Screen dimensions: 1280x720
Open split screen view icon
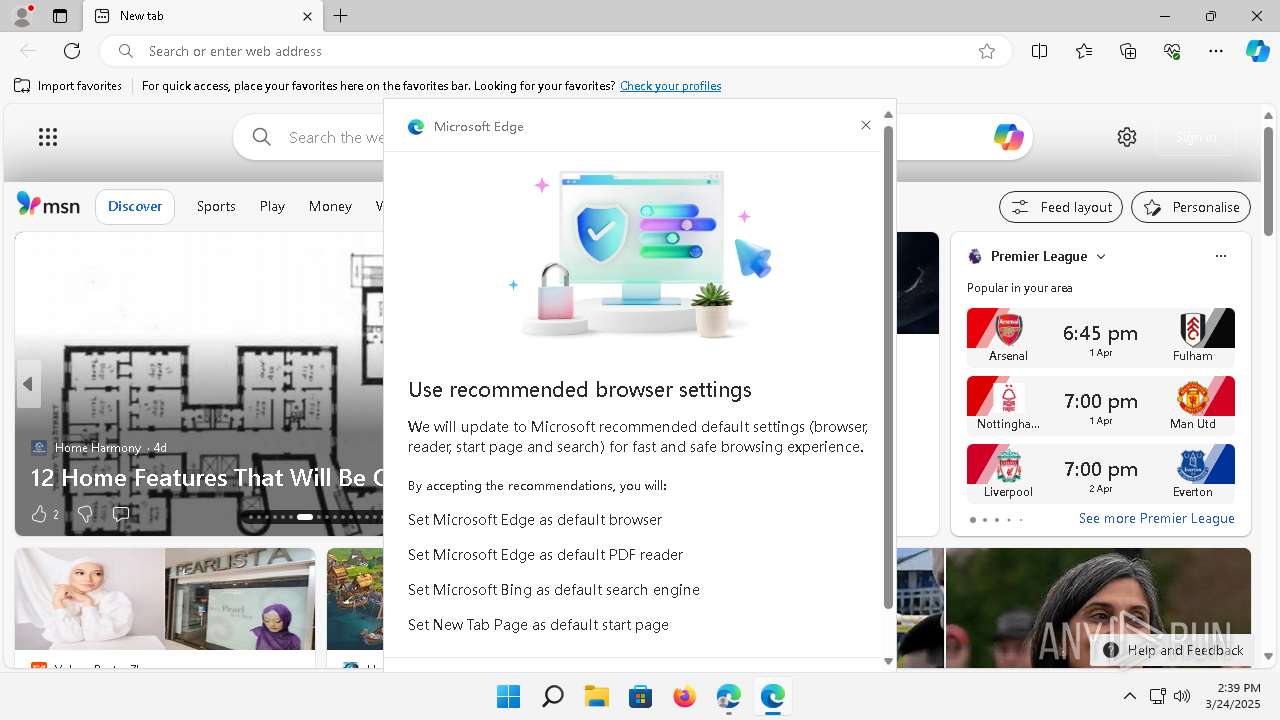click(x=1040, y=51)
